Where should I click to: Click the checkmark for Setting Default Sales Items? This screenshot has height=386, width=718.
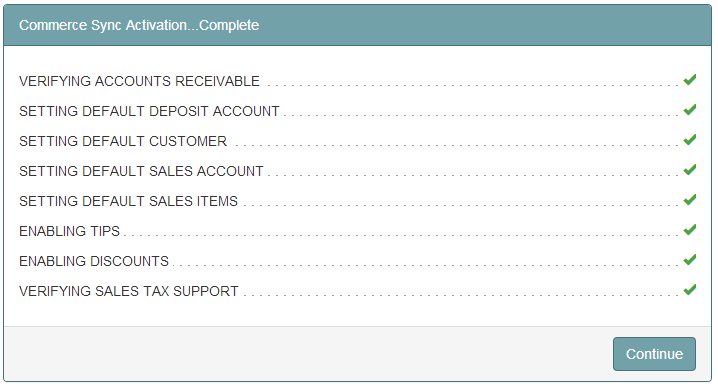coord(690,200)
